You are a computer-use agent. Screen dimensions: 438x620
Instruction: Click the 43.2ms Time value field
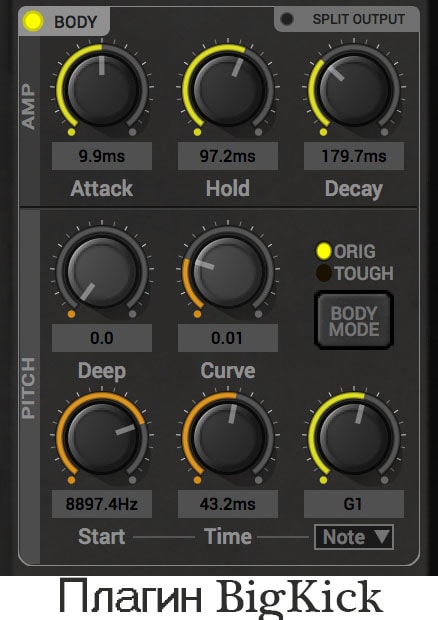228,504
